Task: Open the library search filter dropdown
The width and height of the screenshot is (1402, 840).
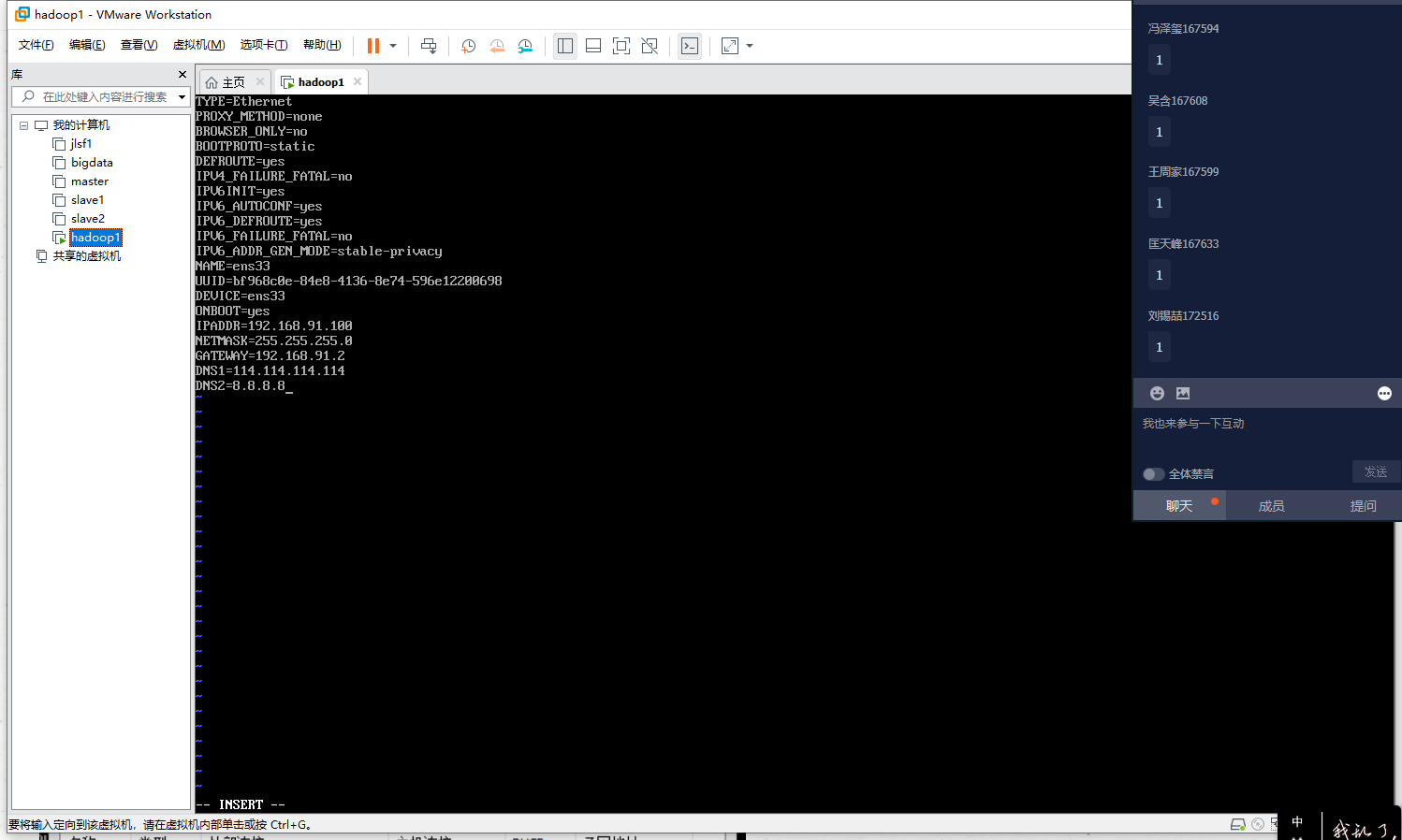Action: point(182,97)
